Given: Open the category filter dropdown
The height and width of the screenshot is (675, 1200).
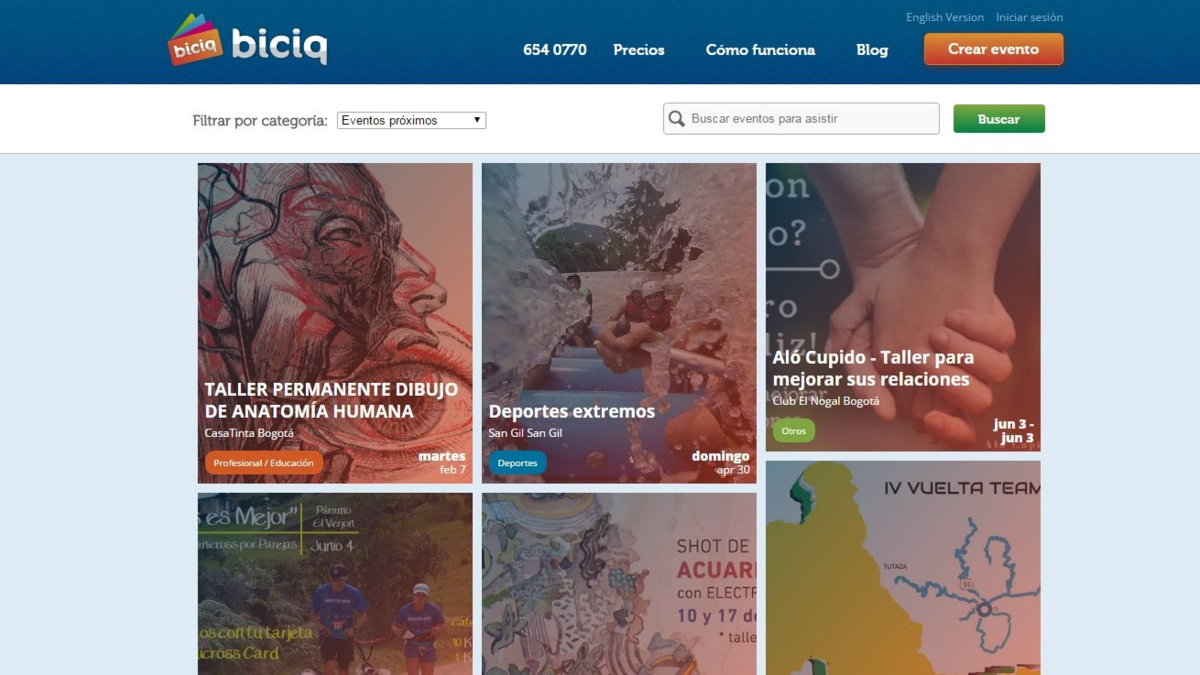Looking at the screenshot, I should [x=411, y=120].
